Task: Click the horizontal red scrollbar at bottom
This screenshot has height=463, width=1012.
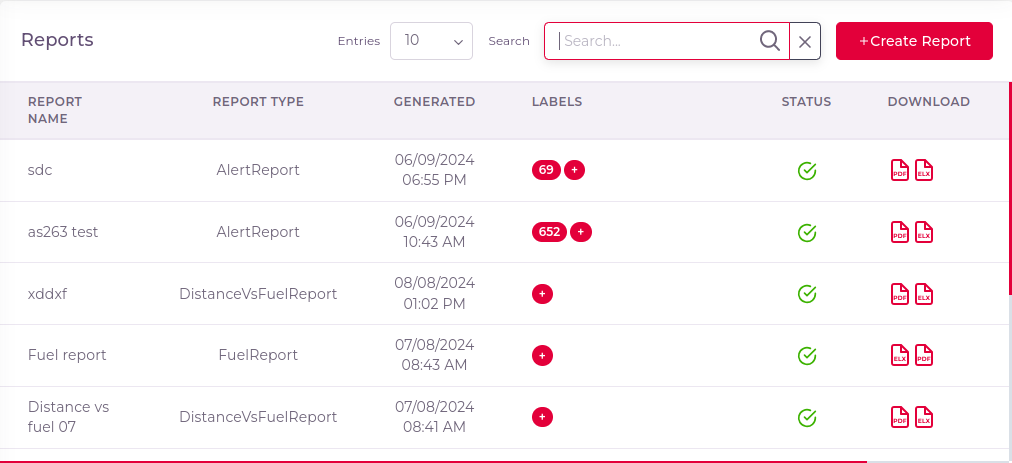Action: tap(433, 461)
